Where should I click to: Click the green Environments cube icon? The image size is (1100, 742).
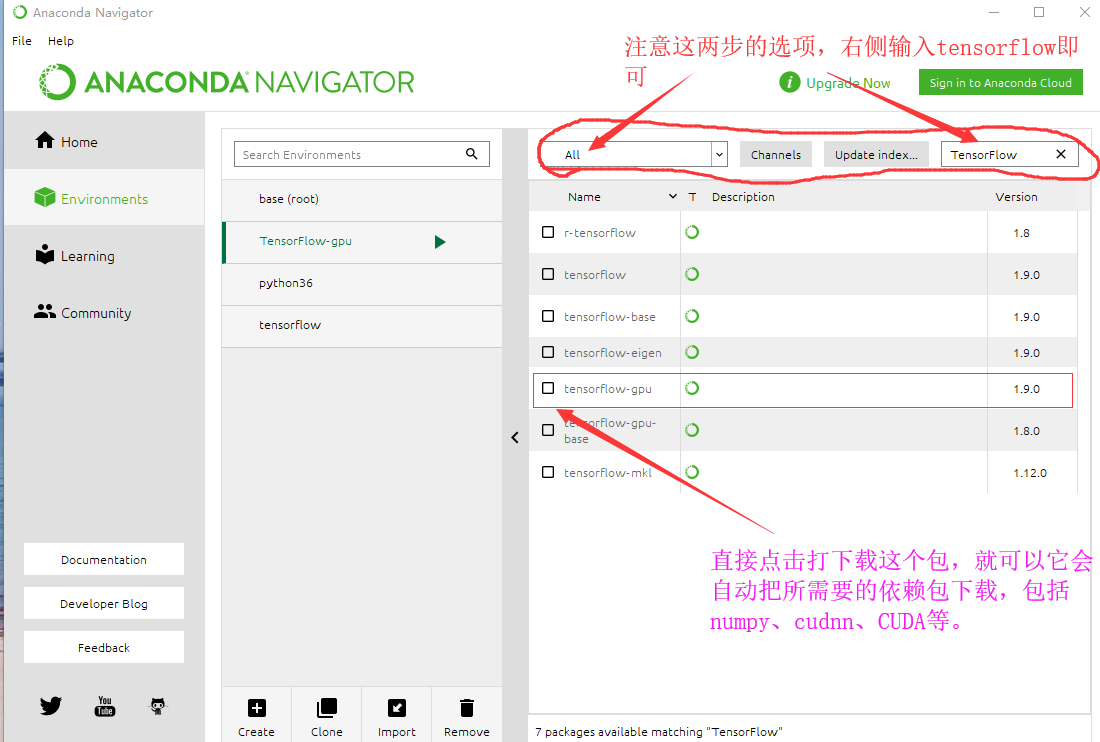click(45, 198)
